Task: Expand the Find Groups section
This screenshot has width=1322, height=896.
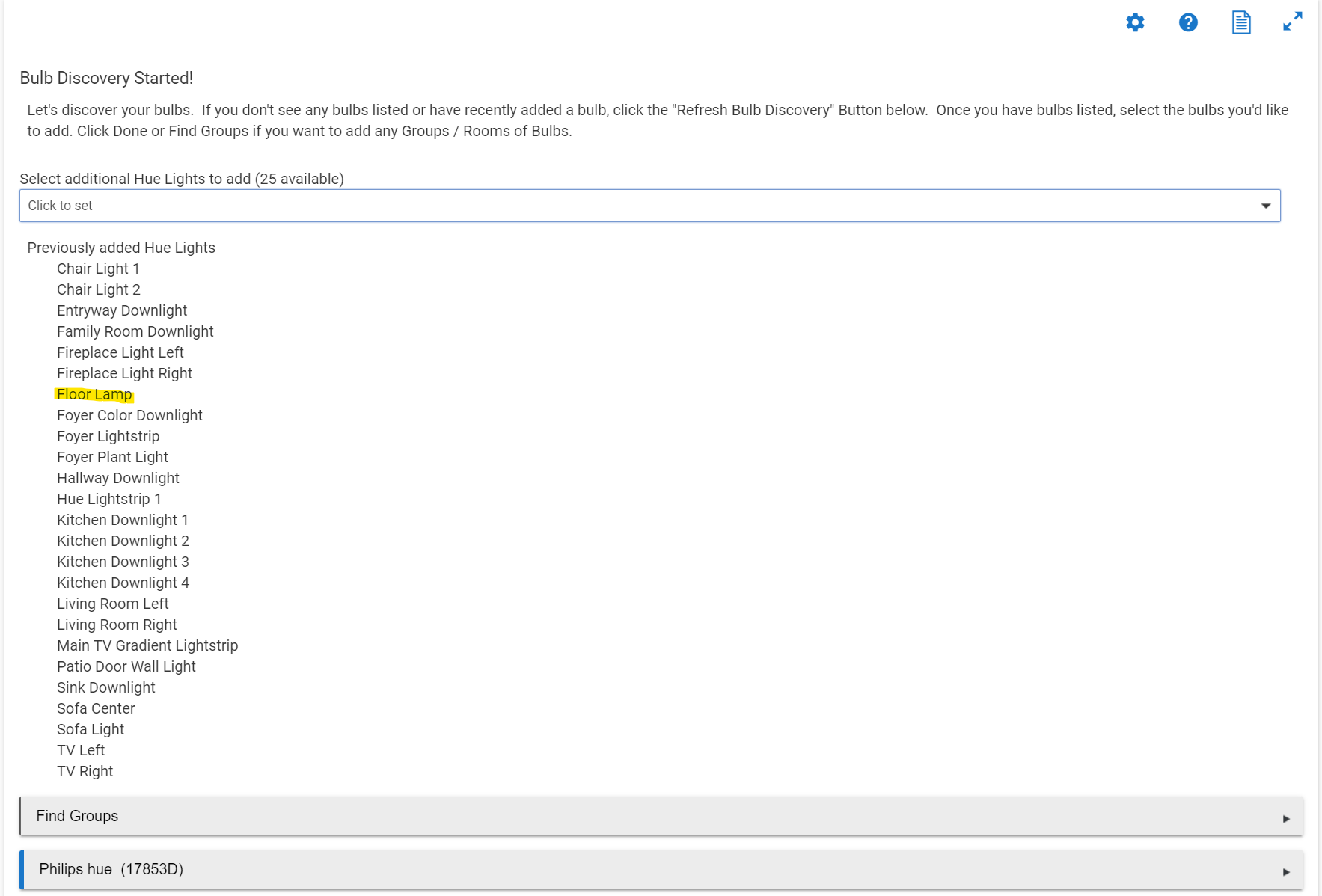Action: click(x=661, y=816)
